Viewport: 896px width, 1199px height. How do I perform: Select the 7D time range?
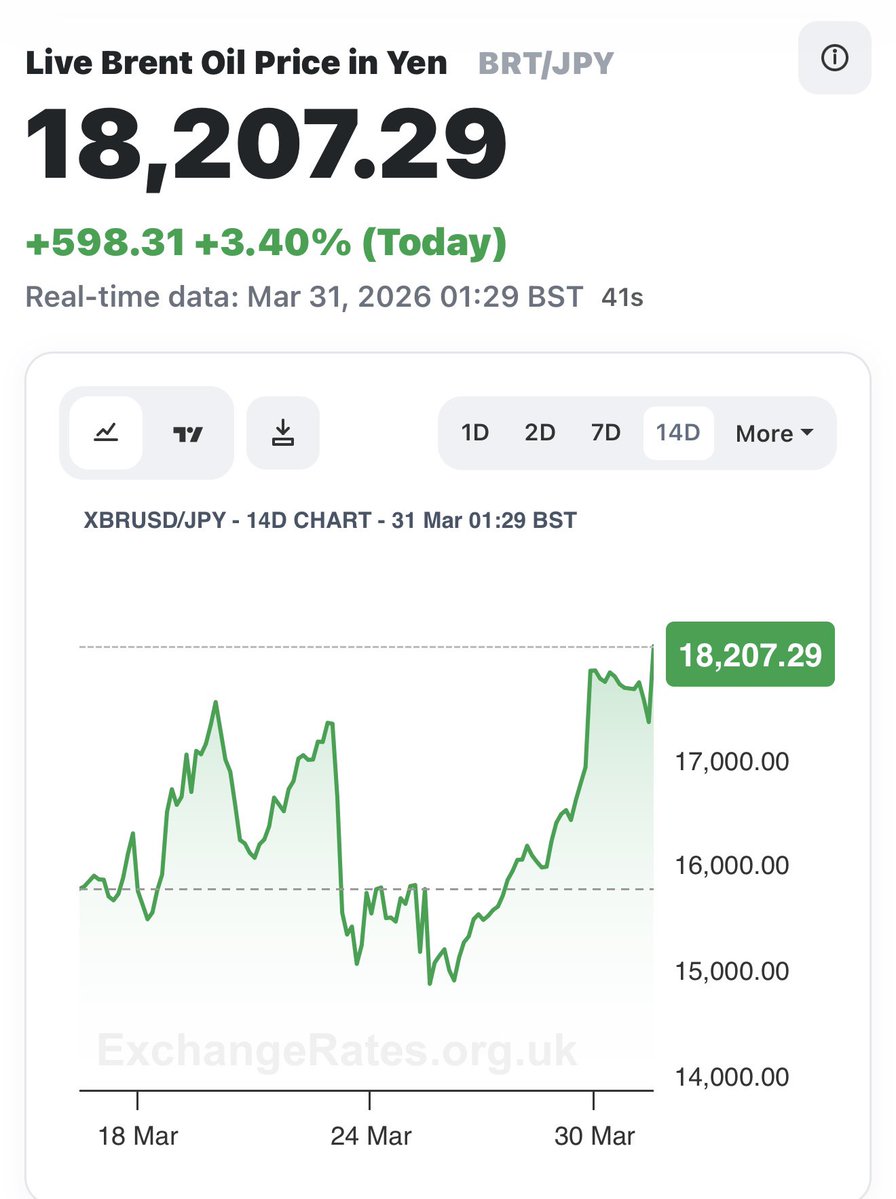606,433
